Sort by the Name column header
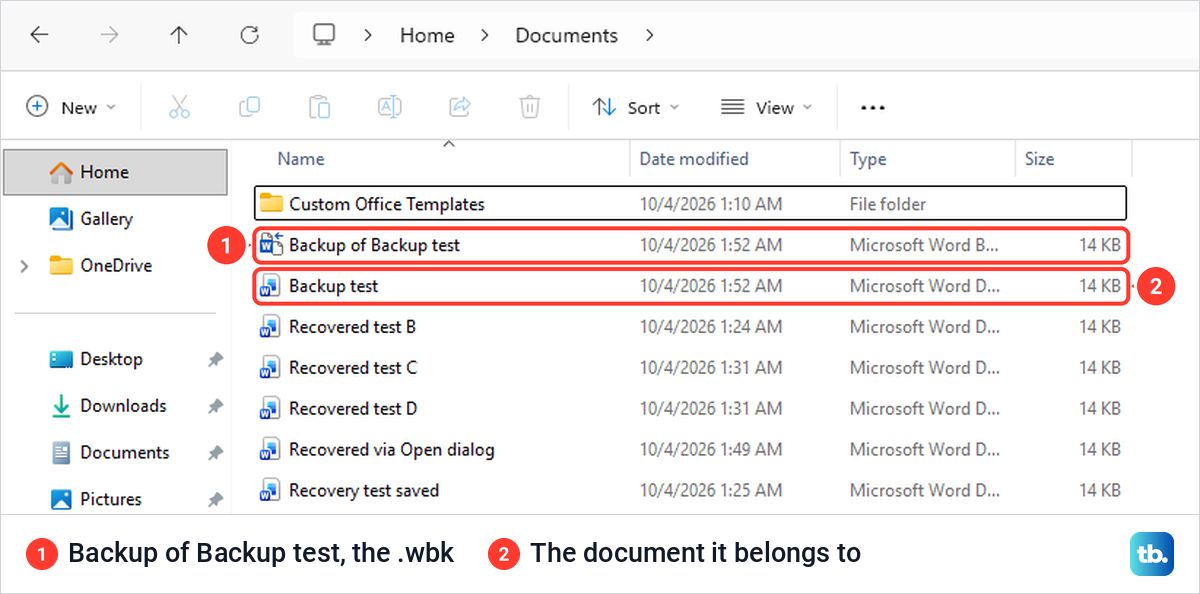Viewport: 1200px width, 594px height. 301,158
